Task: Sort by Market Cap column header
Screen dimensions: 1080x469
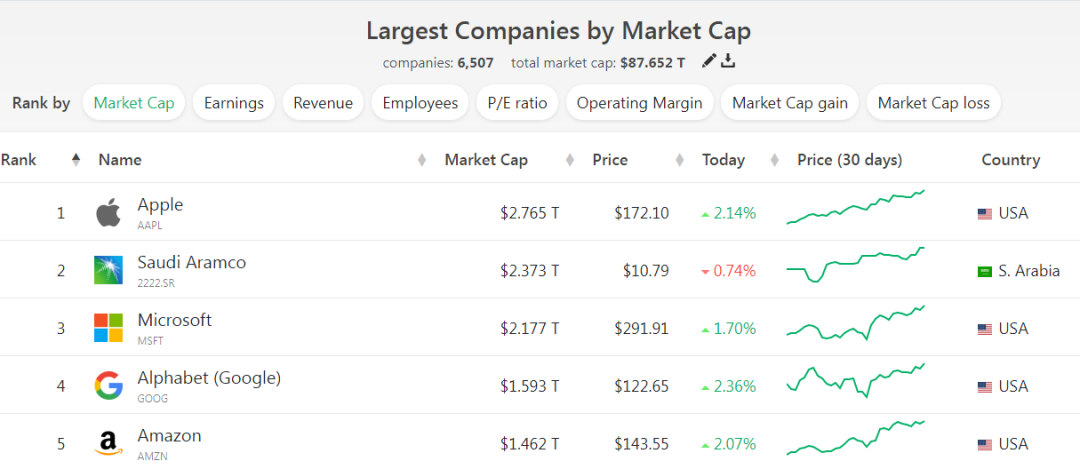Action: pyautogui.click(x=486, y=160)
